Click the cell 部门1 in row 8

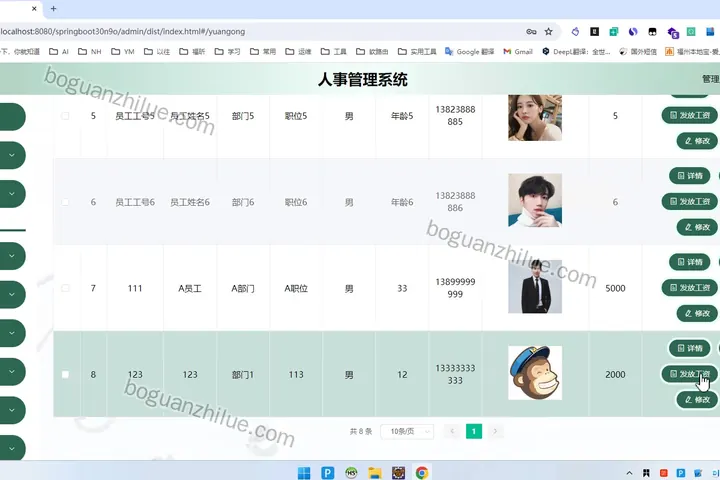(x=243, y=375)
